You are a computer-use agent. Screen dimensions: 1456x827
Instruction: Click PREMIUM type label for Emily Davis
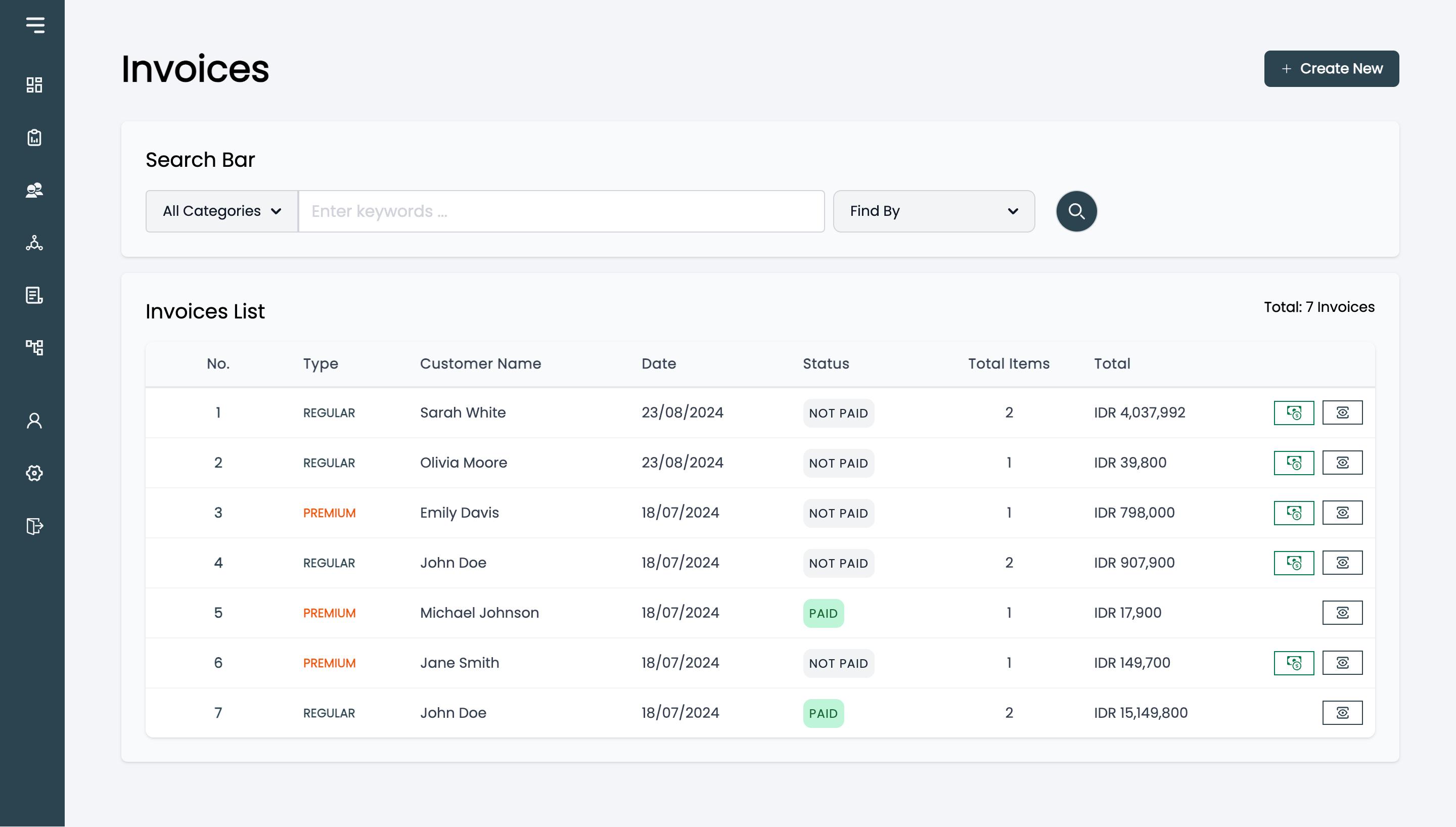(x=329, y=513)
